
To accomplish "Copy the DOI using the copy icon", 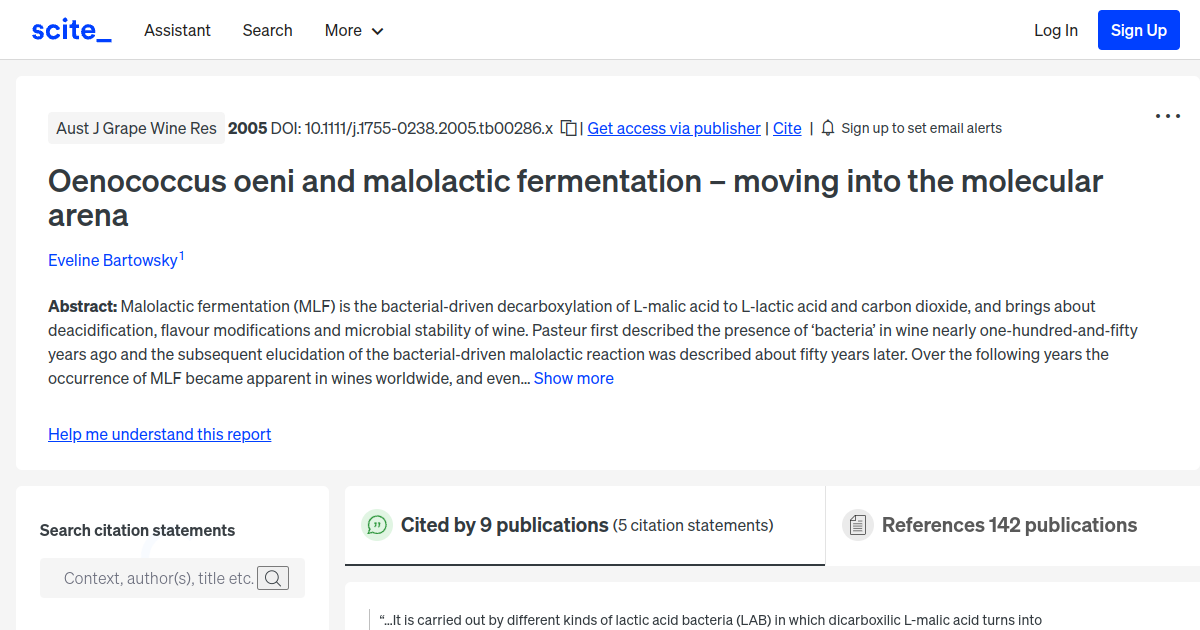I will [567, 128].
